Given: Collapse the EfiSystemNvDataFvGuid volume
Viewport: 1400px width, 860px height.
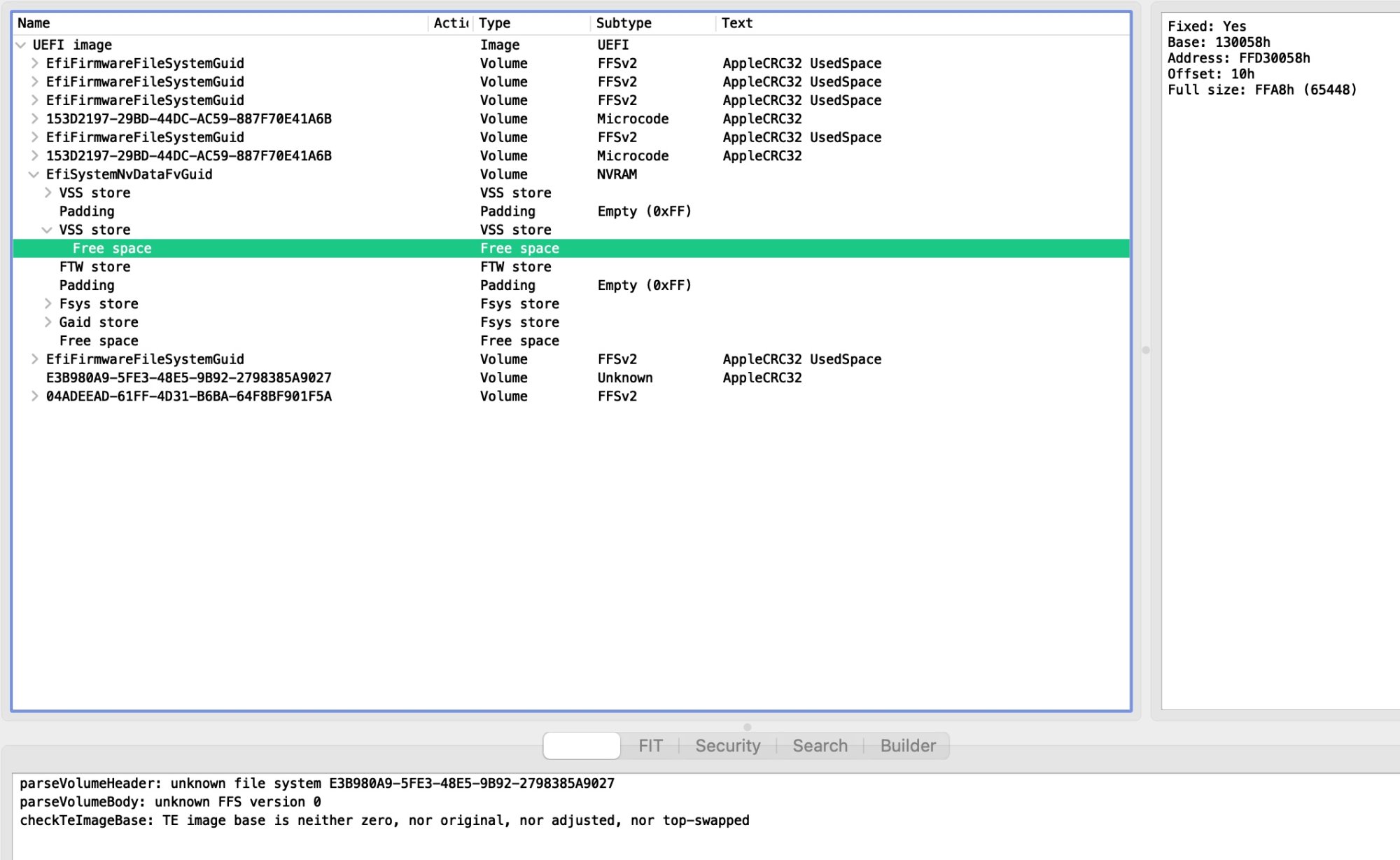Looking at the screenshot, I should [34, 174].
